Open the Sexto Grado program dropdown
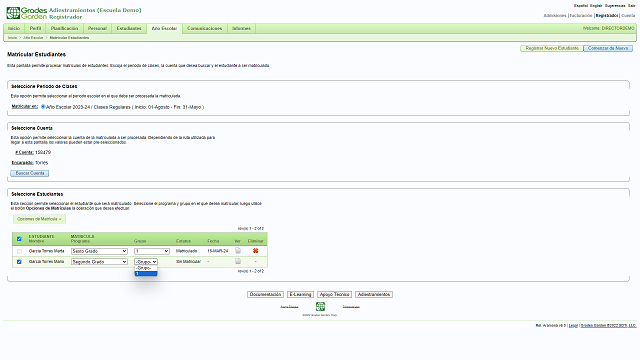Screen dimensions: 640x360 99,251
